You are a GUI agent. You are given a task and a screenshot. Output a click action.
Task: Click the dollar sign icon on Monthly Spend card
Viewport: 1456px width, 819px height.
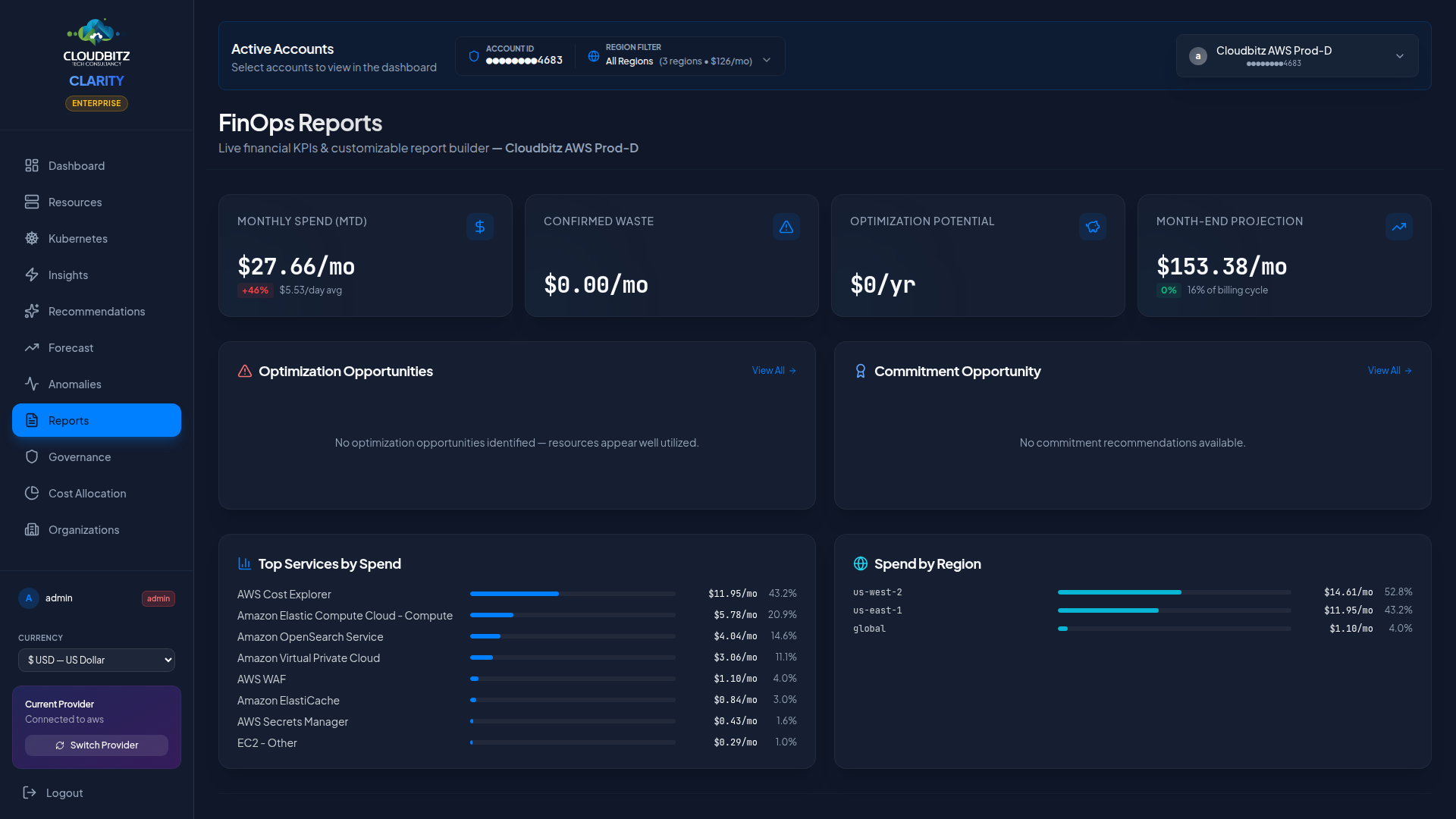pyautogui.click(x=479, y=227)
